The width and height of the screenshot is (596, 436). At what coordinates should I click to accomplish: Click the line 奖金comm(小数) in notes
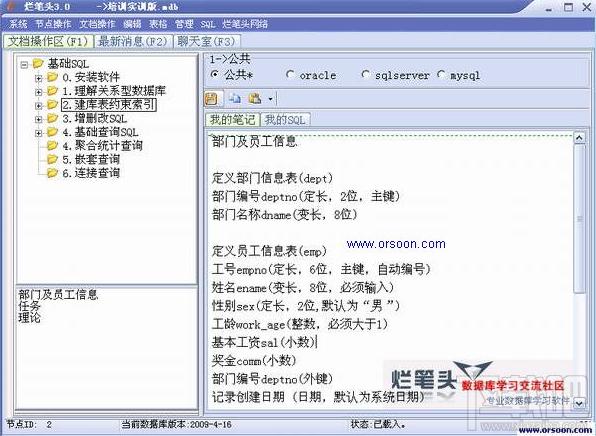[x=254, y=361]
